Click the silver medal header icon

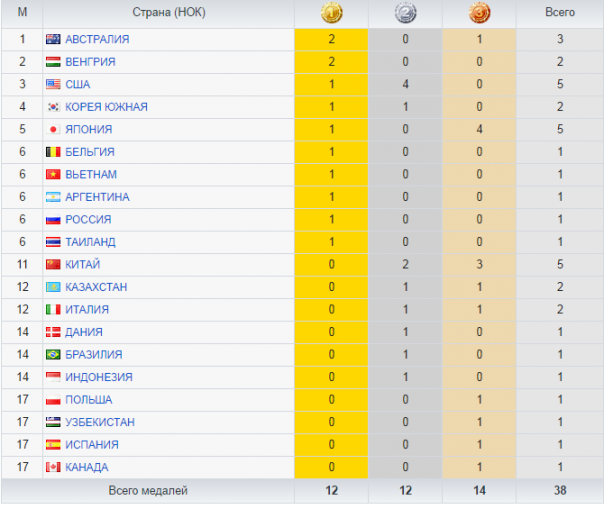pos(405,13)
